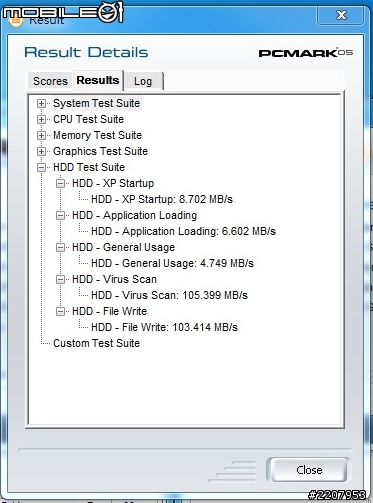Viewport: 373px width, 503px height.
Task: Collapse the HDD - Virus Scan node
Action: point(60,279)
